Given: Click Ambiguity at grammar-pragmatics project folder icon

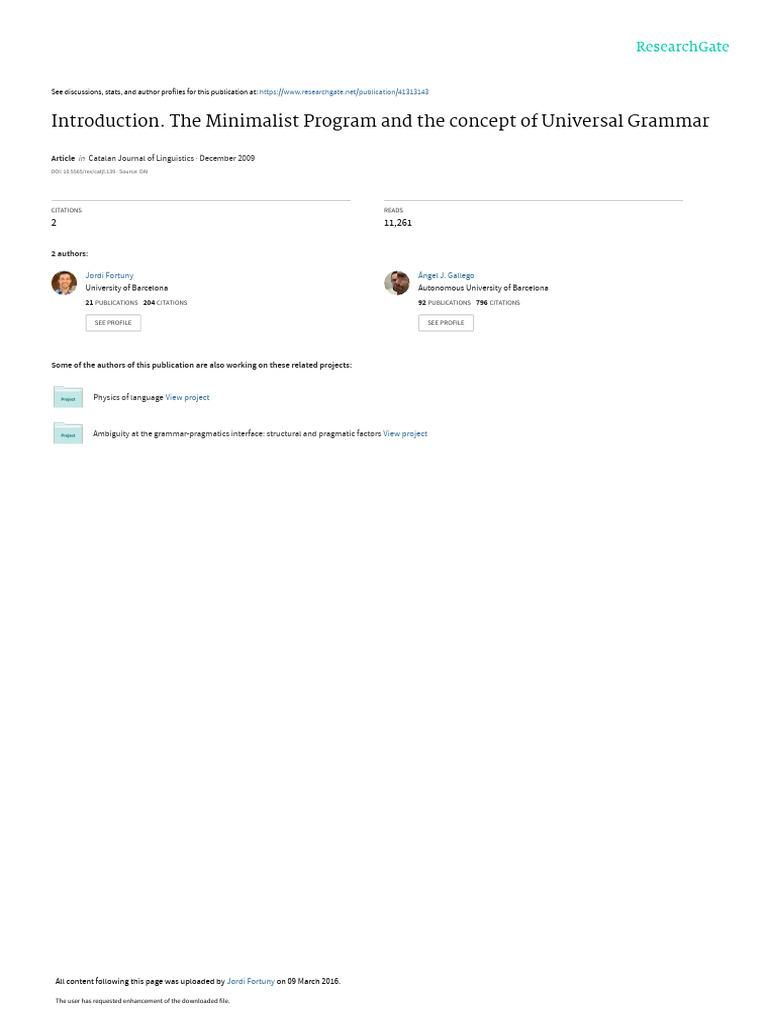Looking at the screenshot, I should point(68,433).
